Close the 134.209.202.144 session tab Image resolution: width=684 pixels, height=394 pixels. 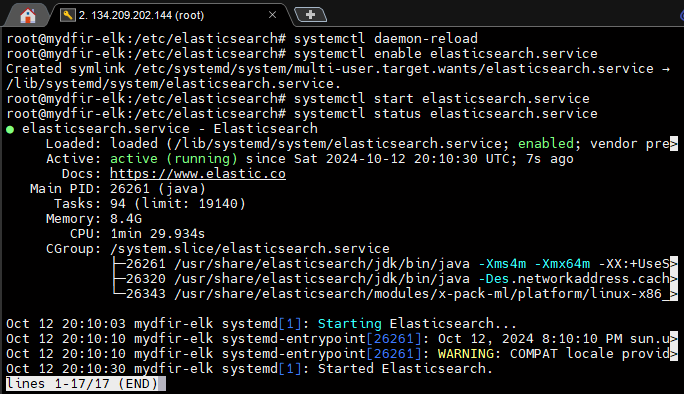[273, 15]
